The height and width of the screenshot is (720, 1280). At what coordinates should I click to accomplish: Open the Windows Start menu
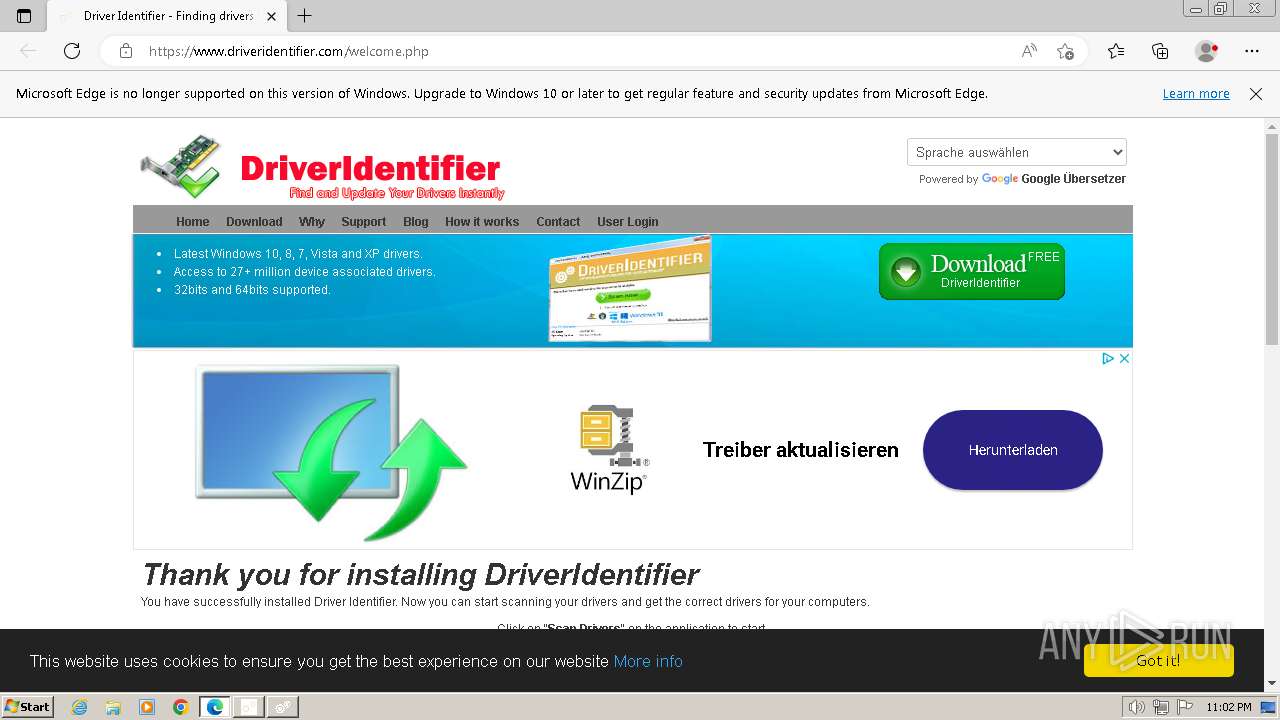point(27,706)
